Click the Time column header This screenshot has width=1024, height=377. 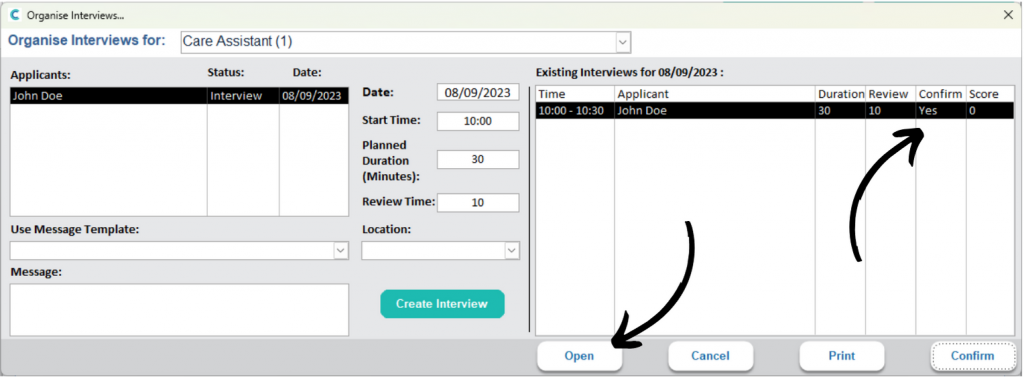pos(575,94)
